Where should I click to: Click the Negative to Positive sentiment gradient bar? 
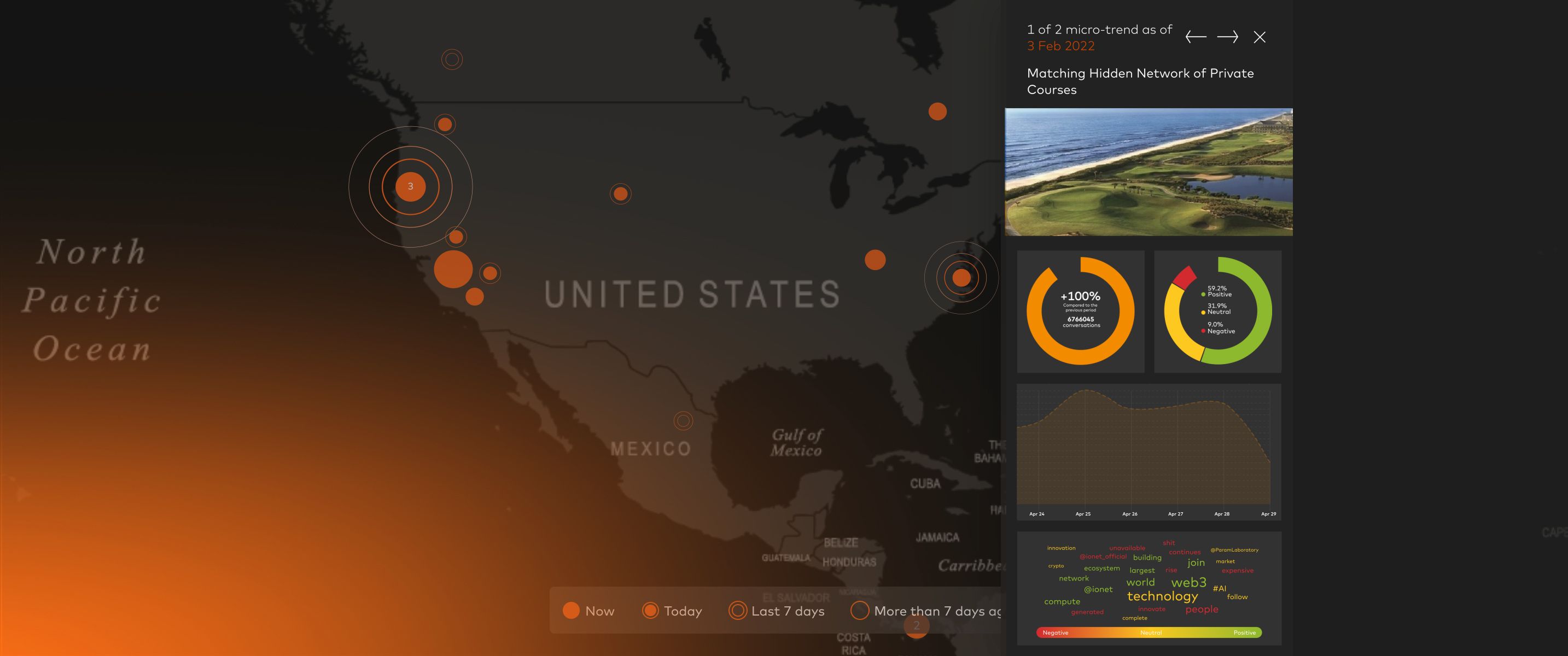pyautogui.click(x=1149, y=632)
